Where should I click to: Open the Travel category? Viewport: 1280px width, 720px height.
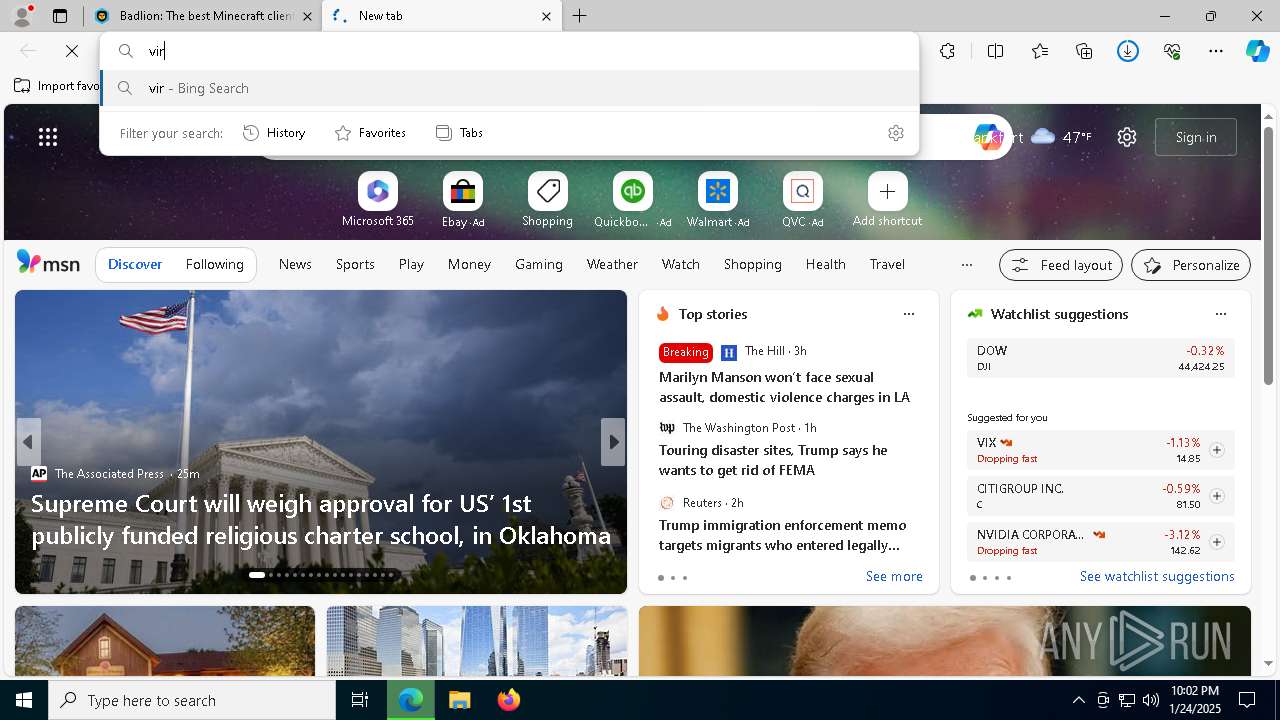click(887, 264)
